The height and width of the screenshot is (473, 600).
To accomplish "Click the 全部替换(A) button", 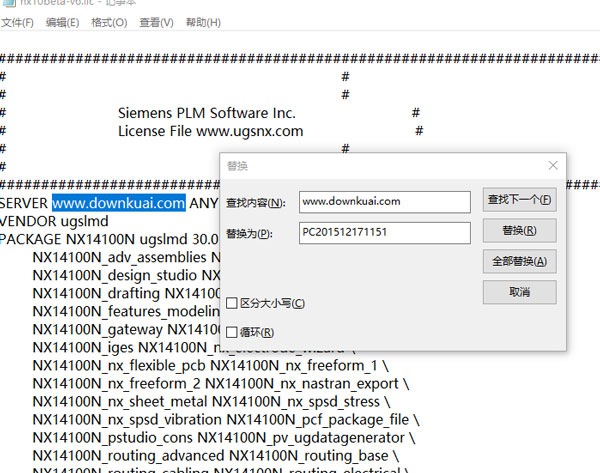I will pos(519,261).
